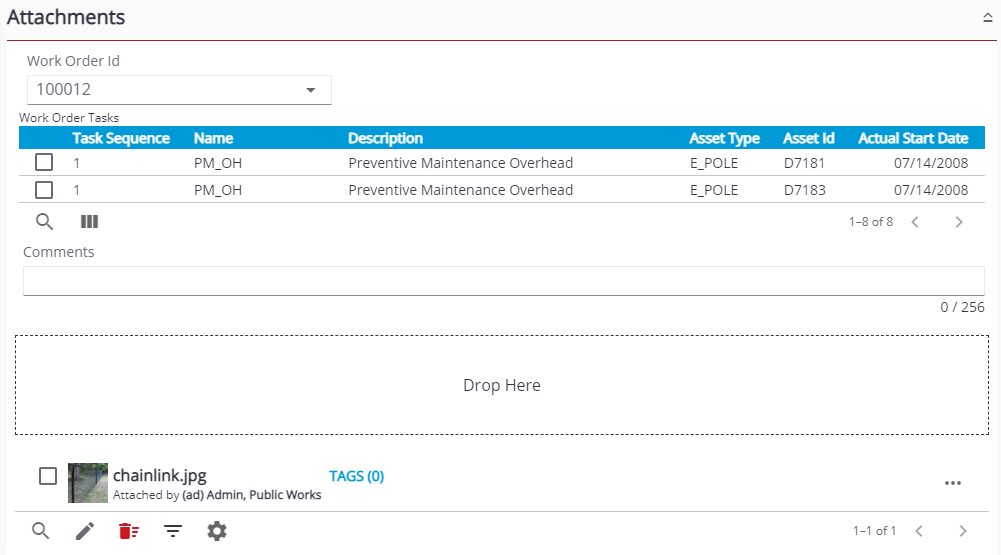
Task: Sort by Actual Start Date column header
Action: [912, 138]
